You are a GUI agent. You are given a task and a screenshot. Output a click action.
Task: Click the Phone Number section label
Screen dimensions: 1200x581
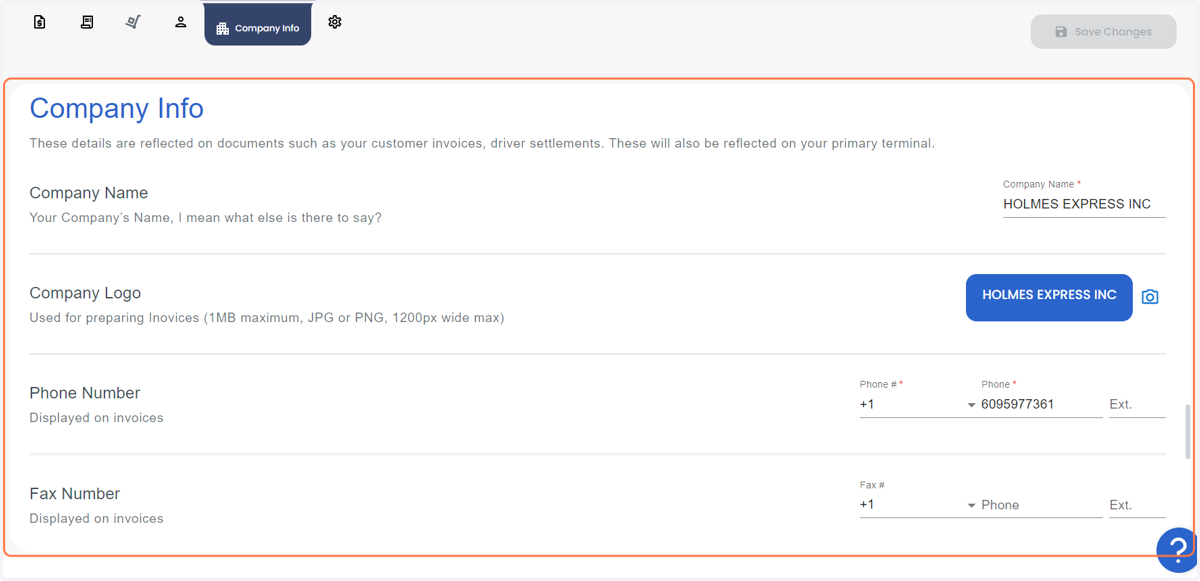pyautogui.click(x=85, y=393)
